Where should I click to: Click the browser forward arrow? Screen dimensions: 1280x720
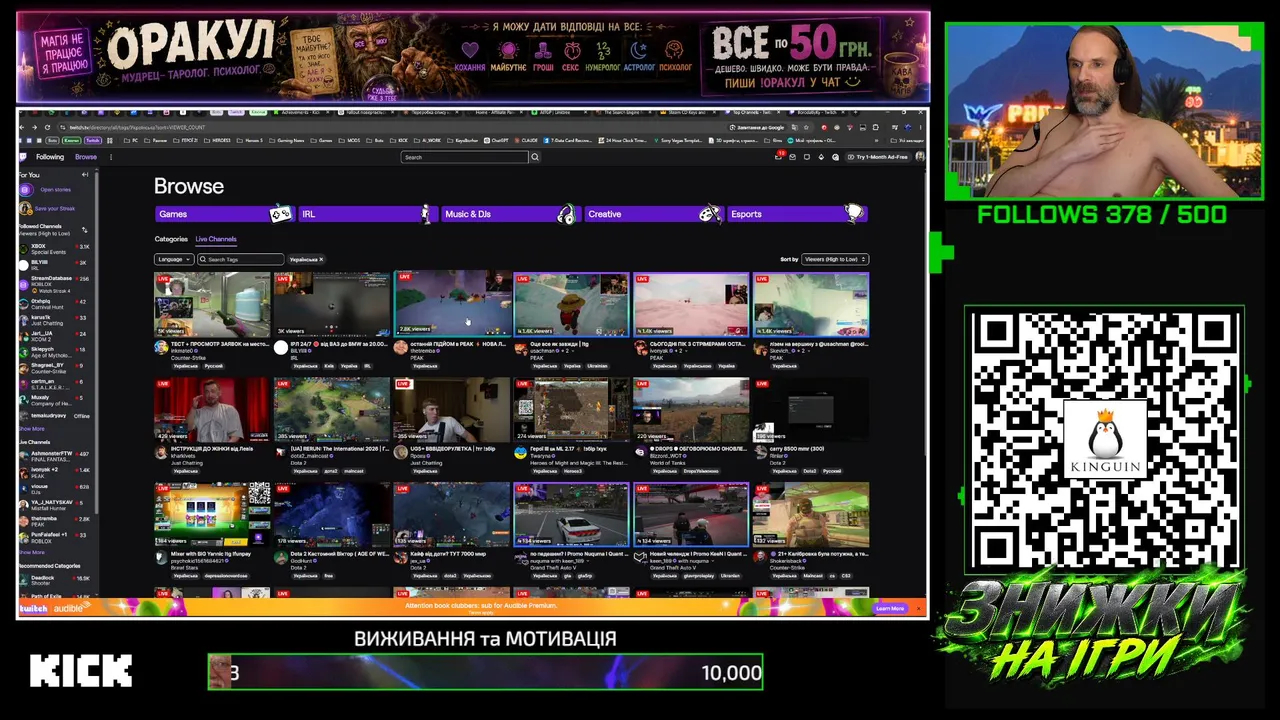click(35, 127)
